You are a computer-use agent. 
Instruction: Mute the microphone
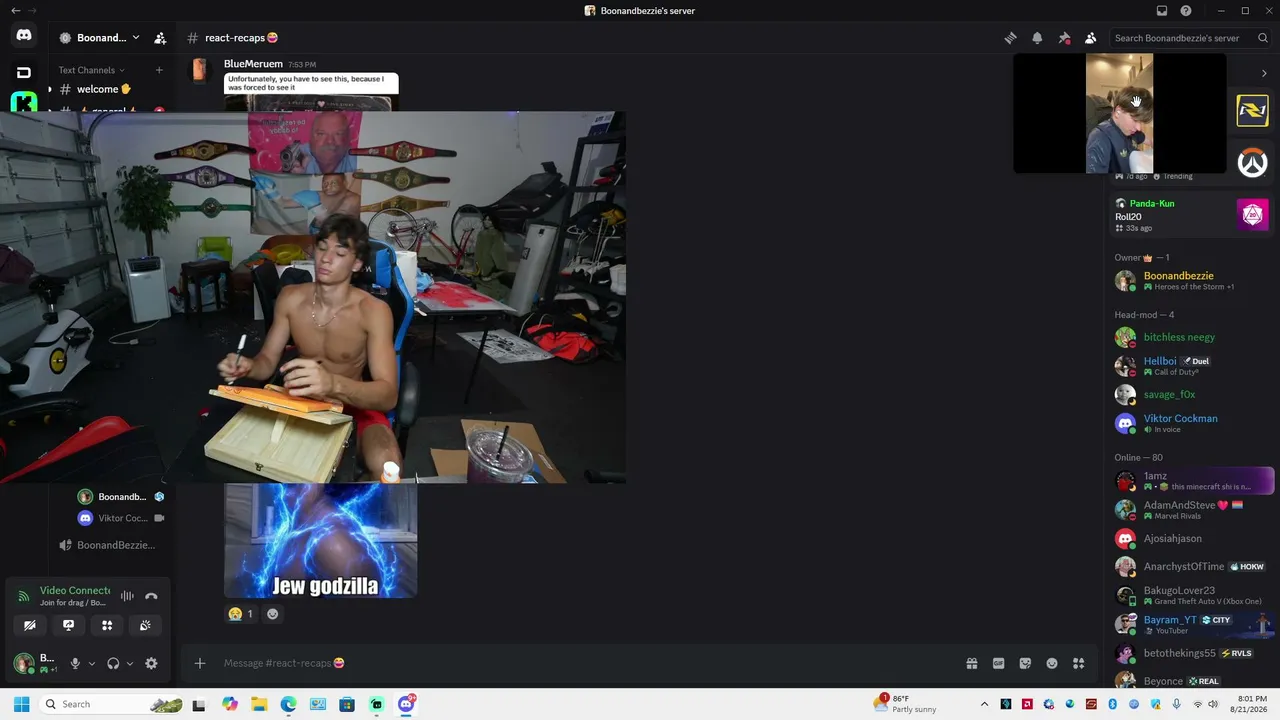pyautogui.click(x=75, y=663)
